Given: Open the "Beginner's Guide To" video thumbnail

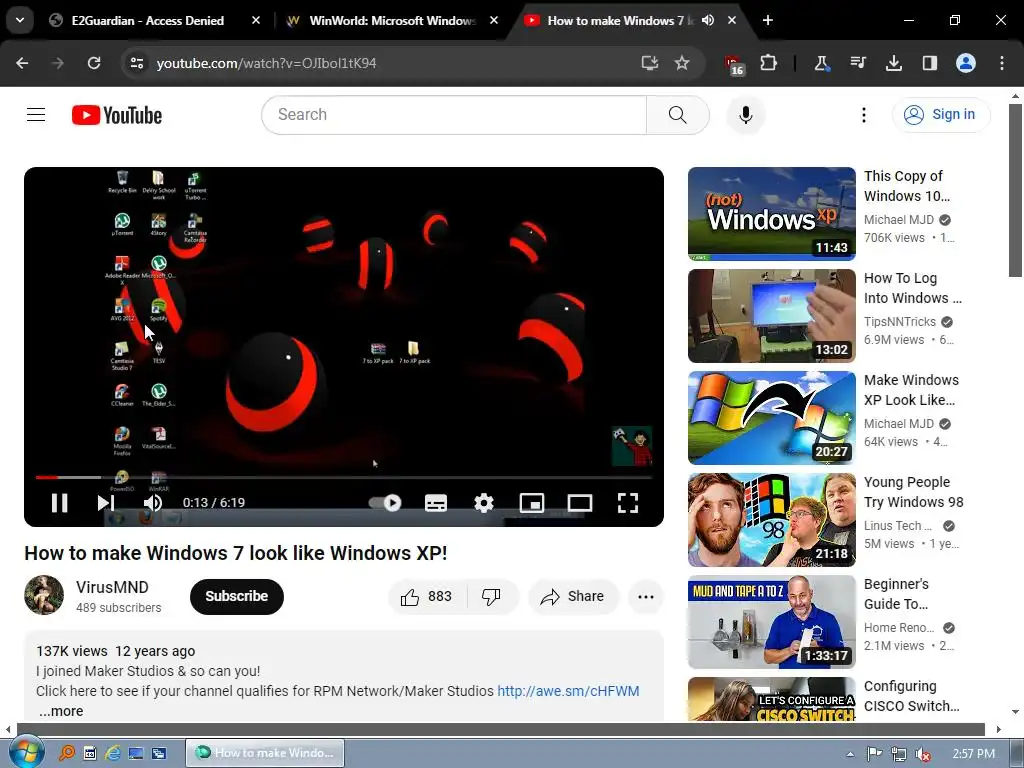Looking at the screenshot, I should [x=771, y=622].
